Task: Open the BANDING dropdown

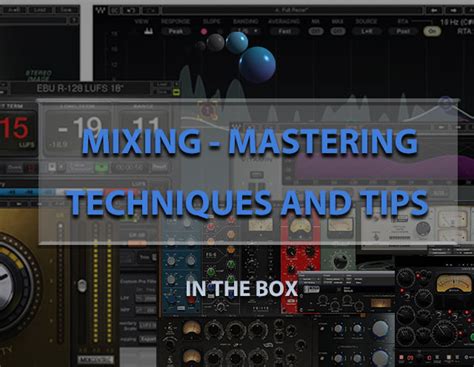Action: click(x=246, y=31)
